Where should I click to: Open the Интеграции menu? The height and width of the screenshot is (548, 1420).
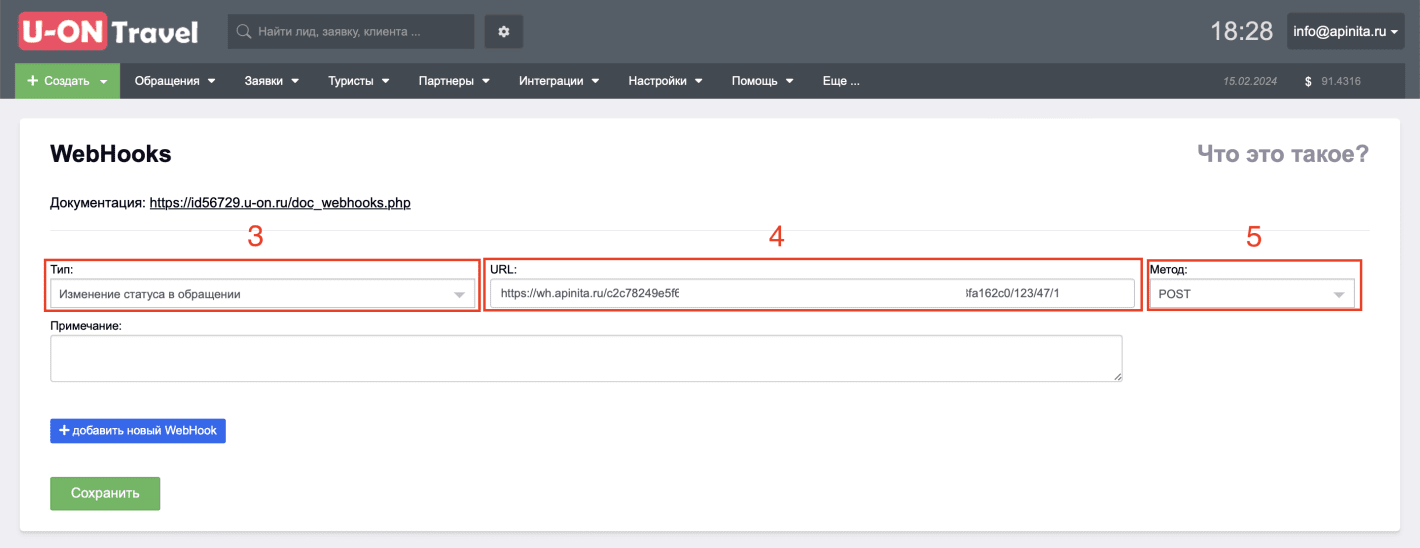(558, 81)
